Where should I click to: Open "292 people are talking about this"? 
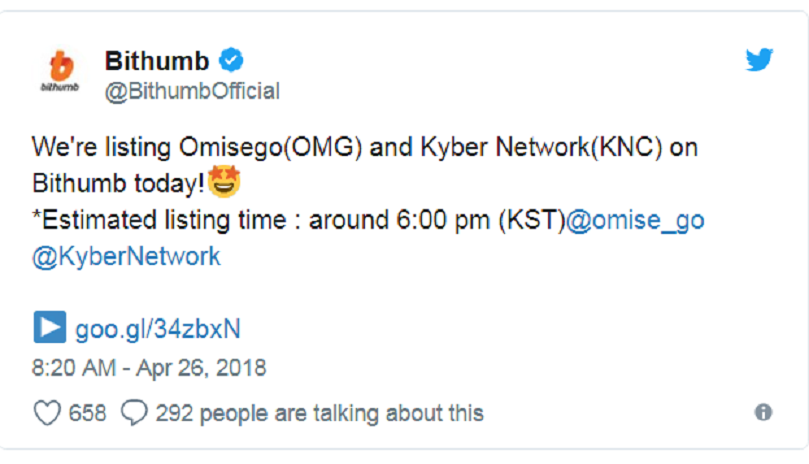pos(319,412)
